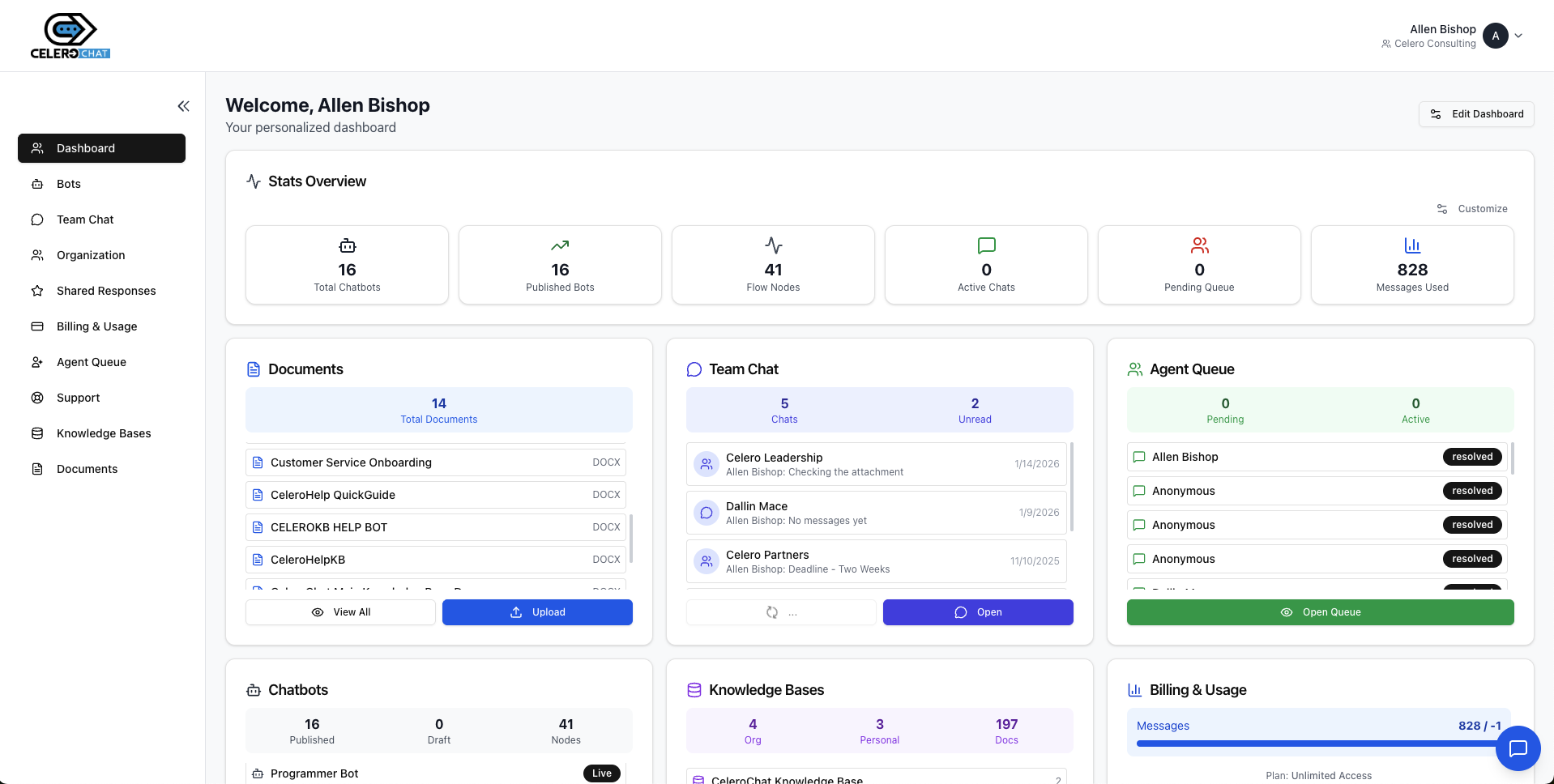
Task: Open Allen Bishop resolved queue entry
Action: tap(1317, 457)
